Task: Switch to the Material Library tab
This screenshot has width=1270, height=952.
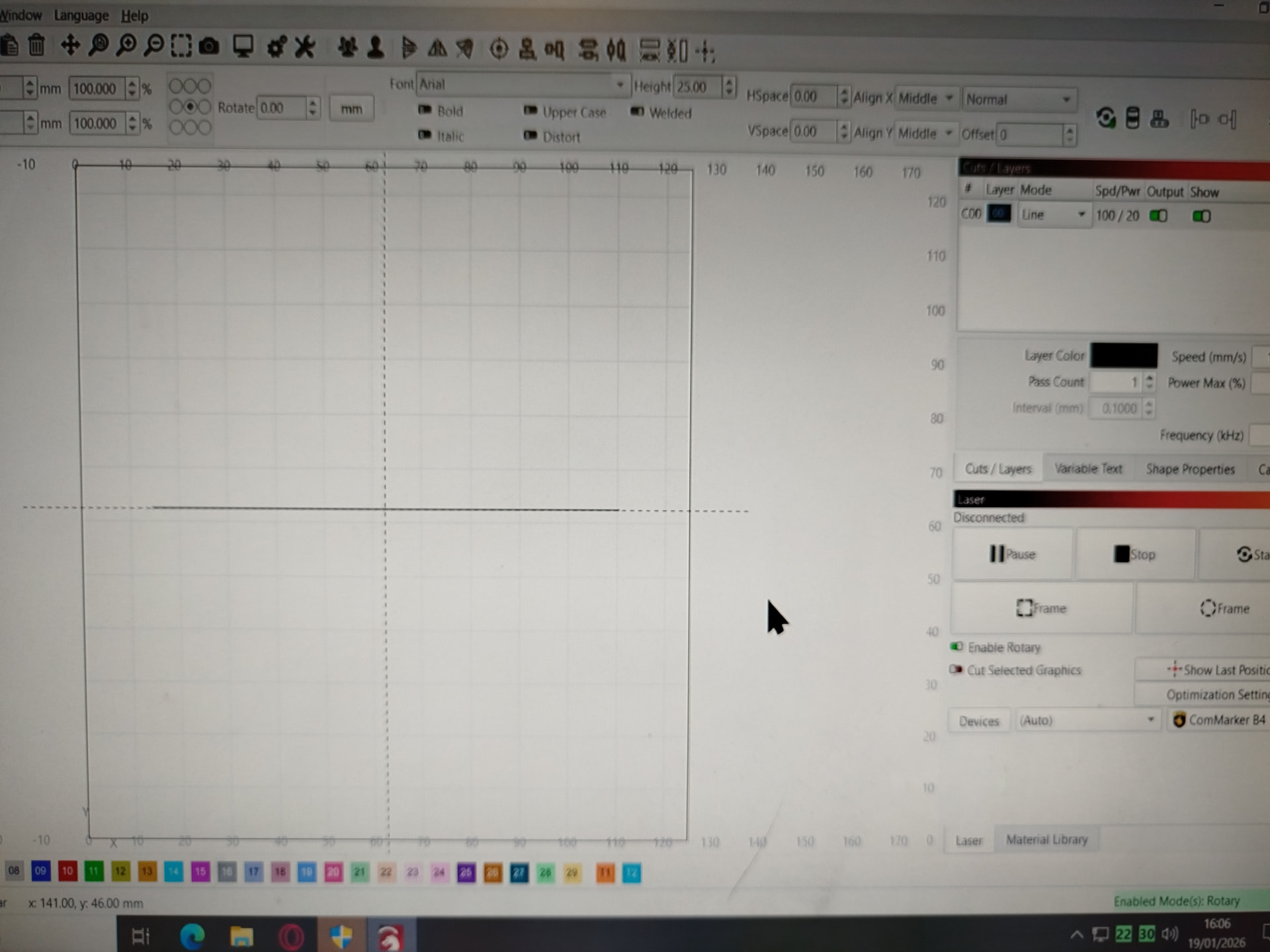Action: pyautogui.click(x=1046, y=840)
